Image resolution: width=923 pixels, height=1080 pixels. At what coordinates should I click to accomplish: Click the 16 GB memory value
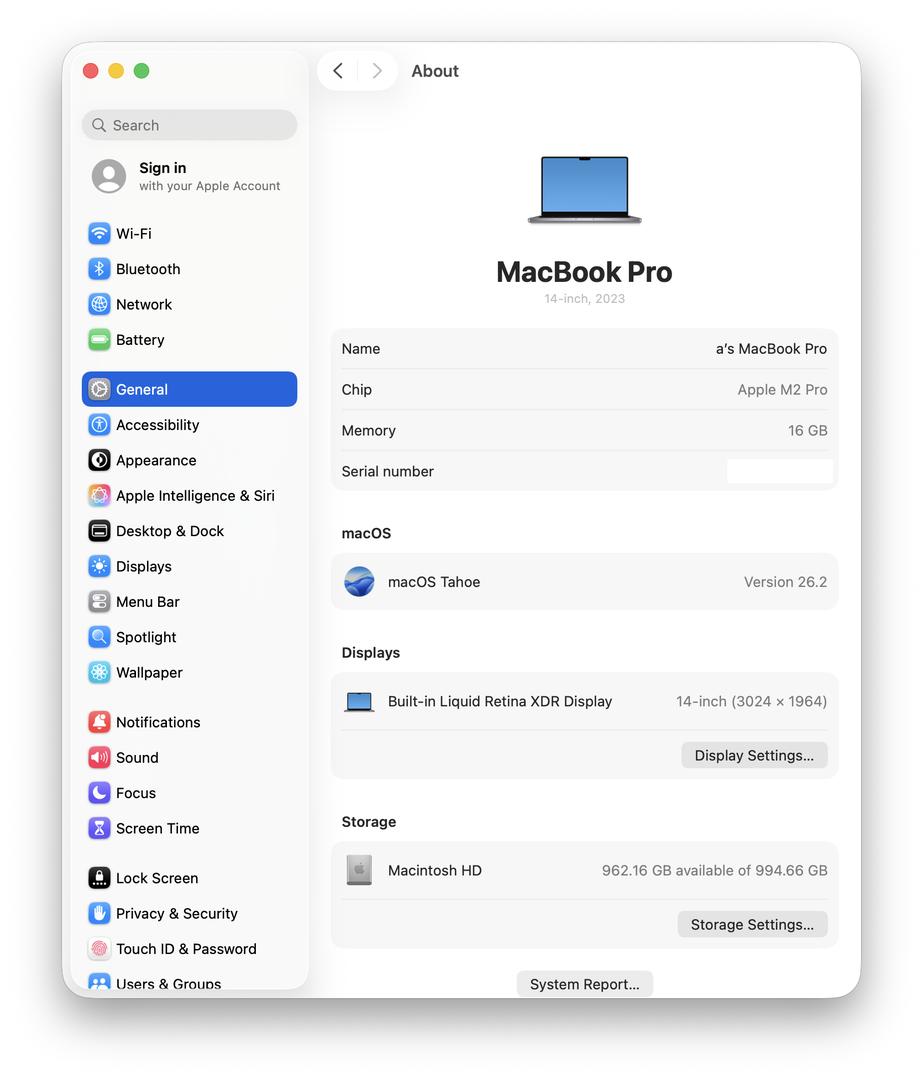point(808,430)
